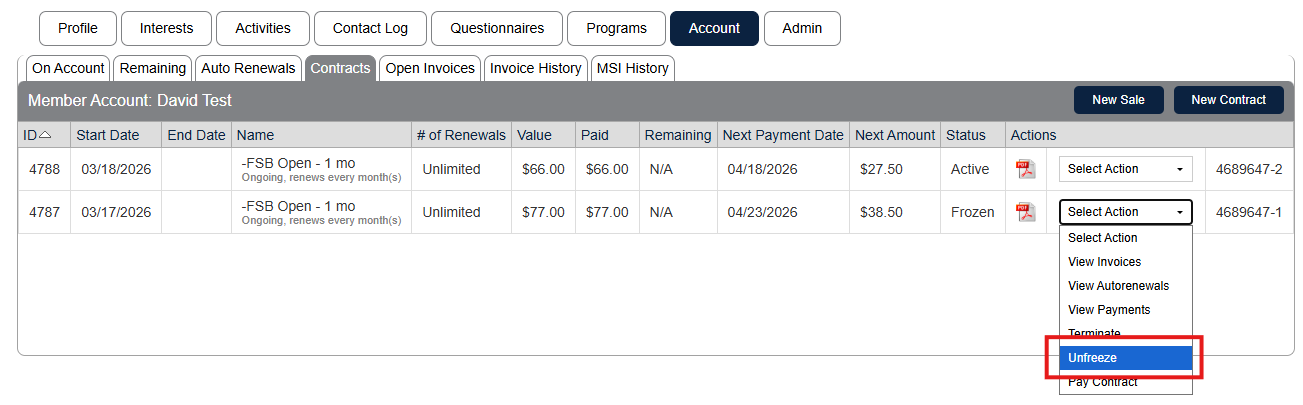This screenshot has height=405, width=1303.
Task: Open PDF icon for contract 4787
Action: pos(1025,212)
